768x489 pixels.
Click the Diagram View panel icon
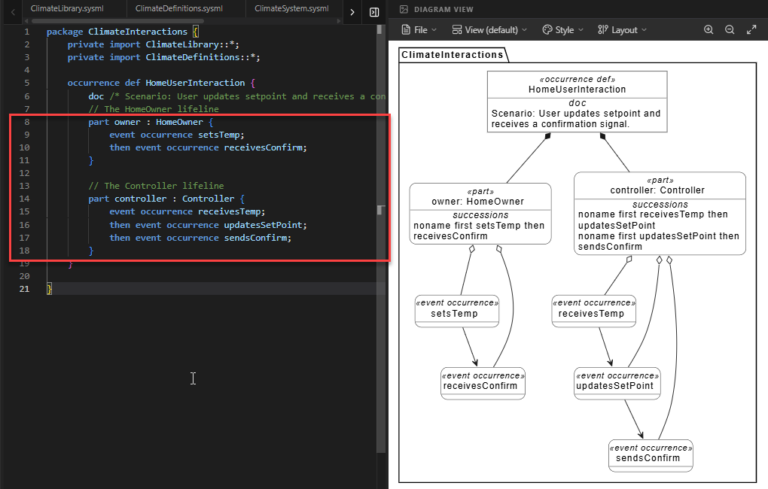(404, 9)
